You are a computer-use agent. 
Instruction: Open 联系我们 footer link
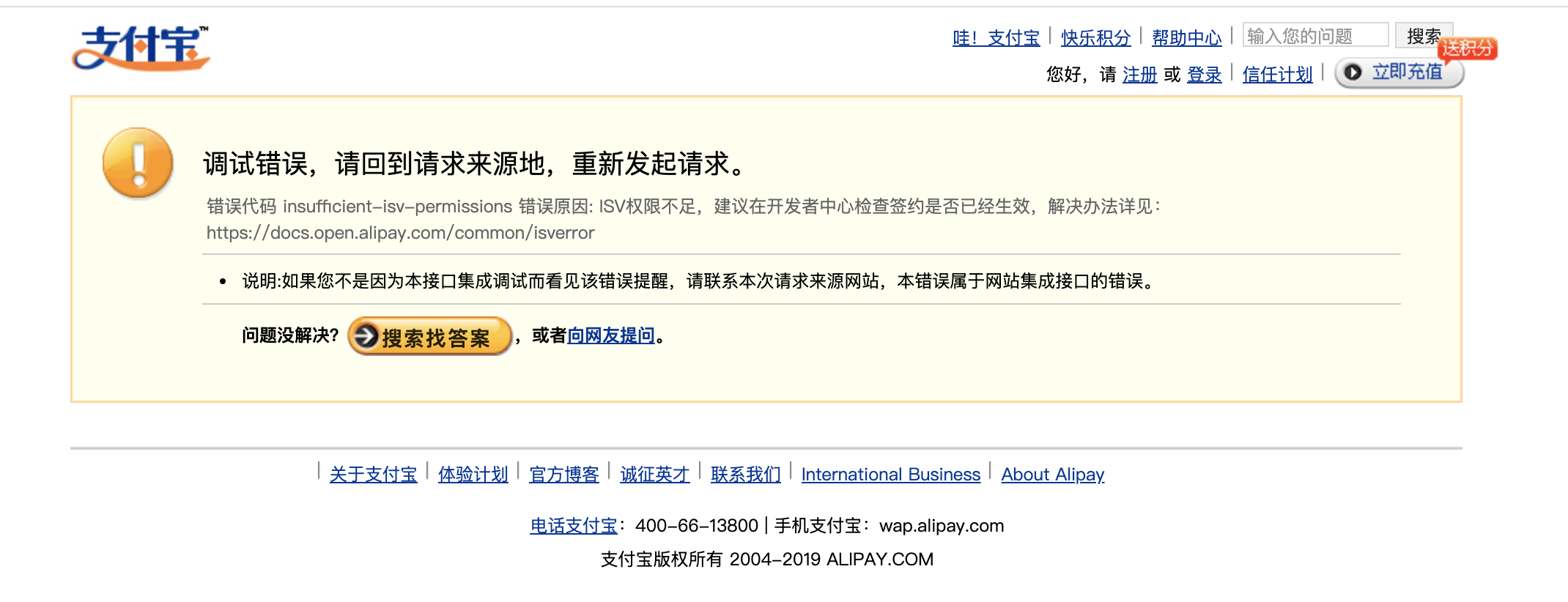745,475
